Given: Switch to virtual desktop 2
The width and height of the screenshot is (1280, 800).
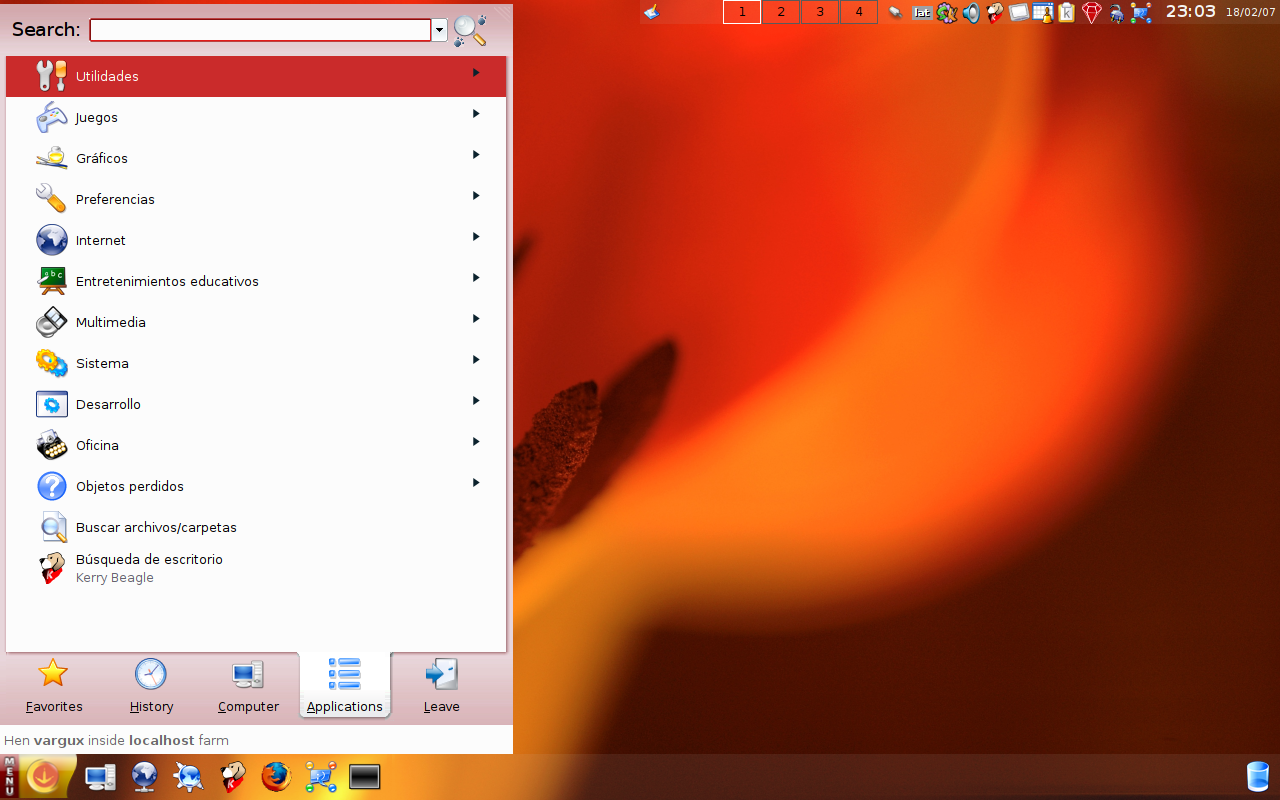Looking at the screenshot, I should click(x=781, y=12).
